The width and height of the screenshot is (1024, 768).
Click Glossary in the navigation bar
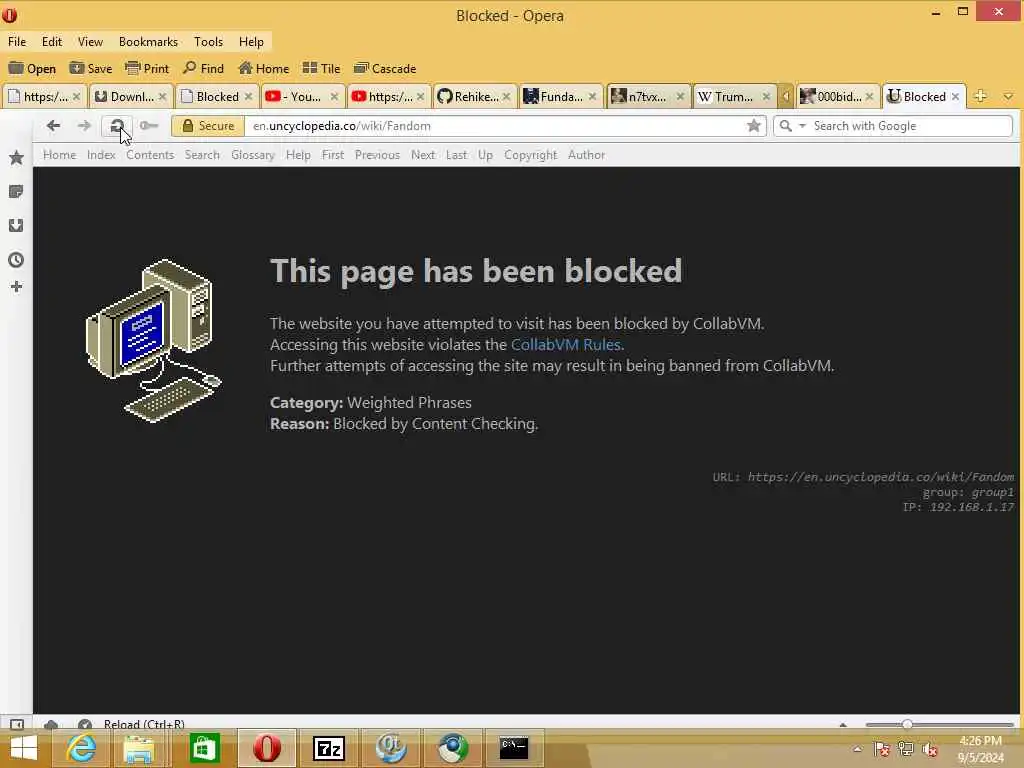pos(253,155)
